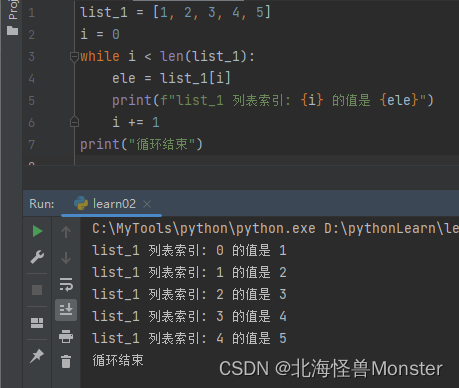
Task: Click the {ele} placeholder in f-string
Action: (x=399, y=100)
